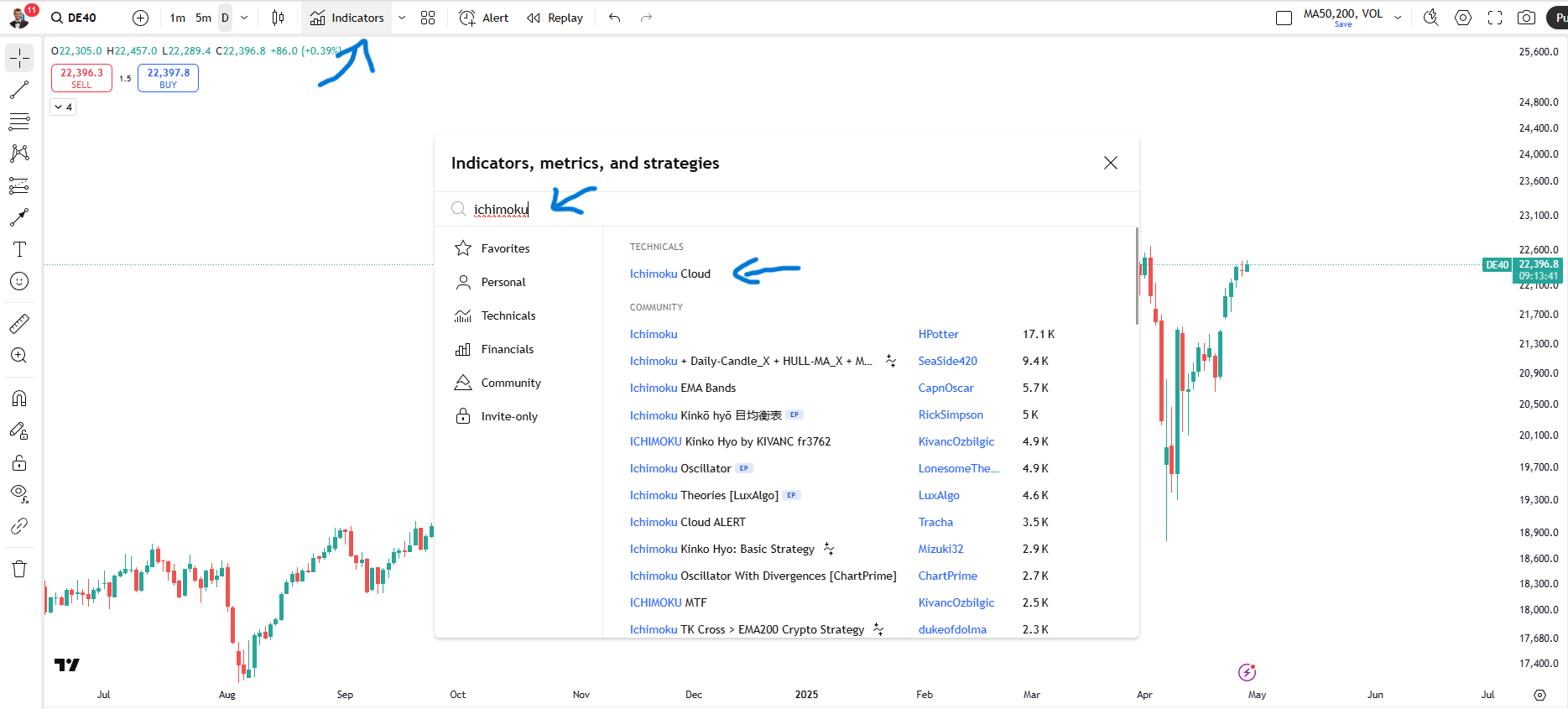Toggle hide drawings eye icon
The image size is (1568, 709).
[19, 493]
